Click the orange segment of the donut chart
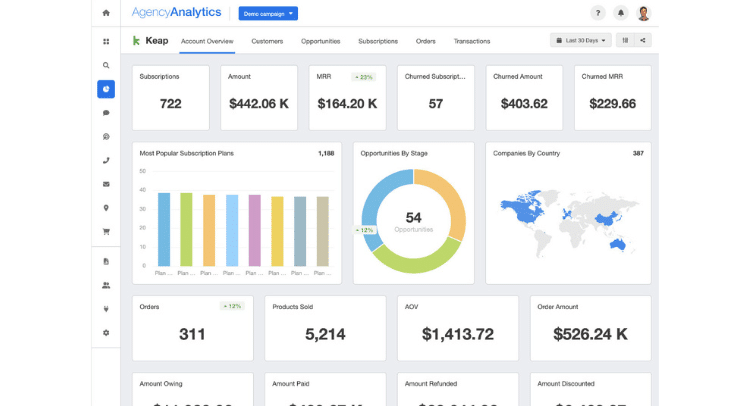750x406 pixels. pos(454,201)
